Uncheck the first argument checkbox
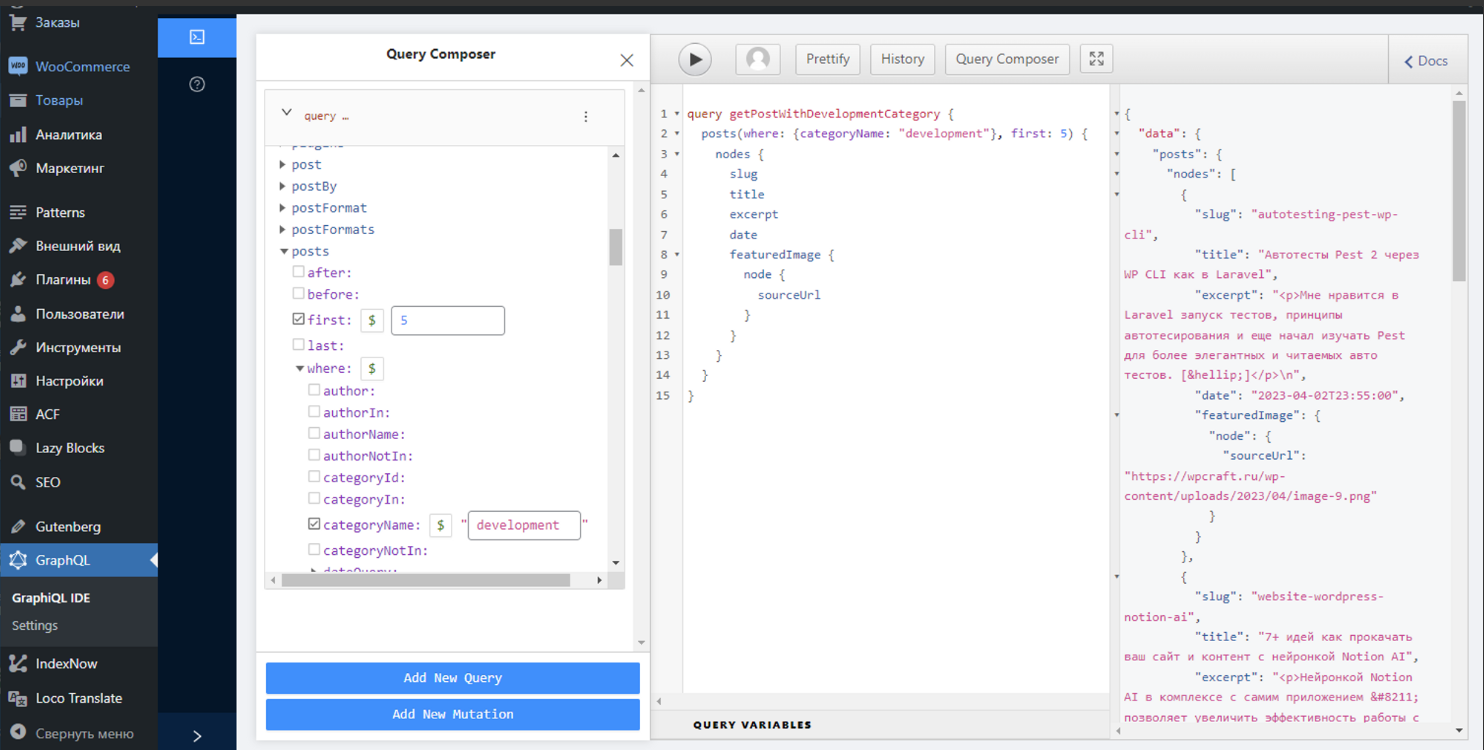This screenshot has width=1484, height=750. (x=299, y=320)
